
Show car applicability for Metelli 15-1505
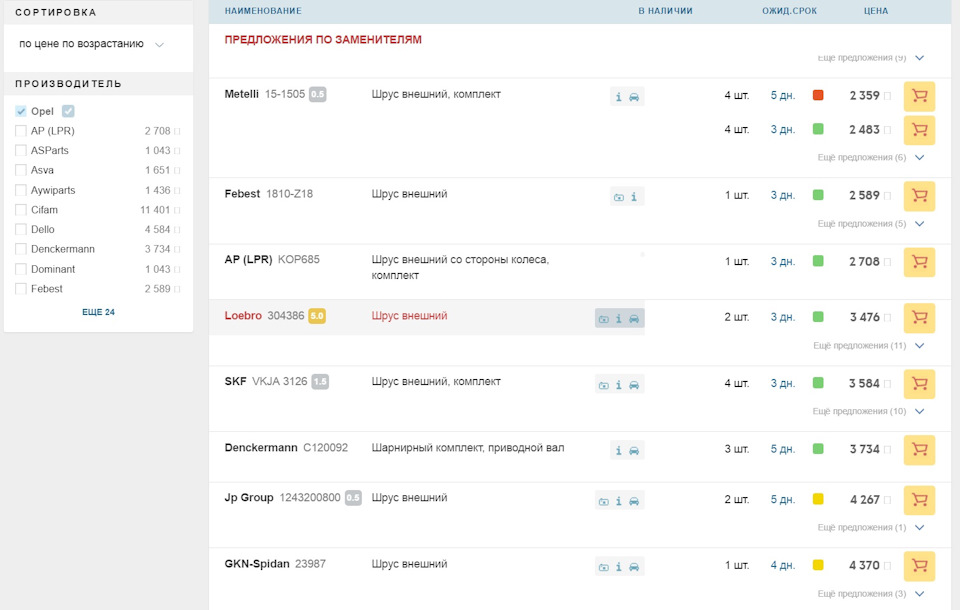[x=634, y=97]
